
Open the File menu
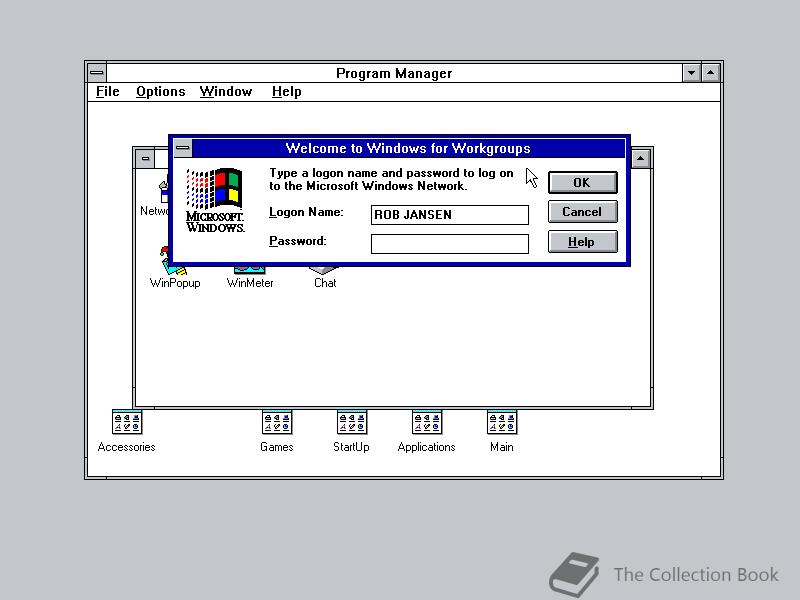click(x=108, y=91)
